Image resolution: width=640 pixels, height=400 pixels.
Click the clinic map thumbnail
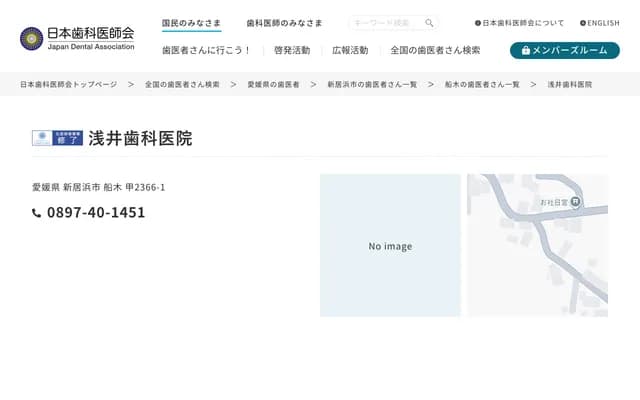(537, 245)
